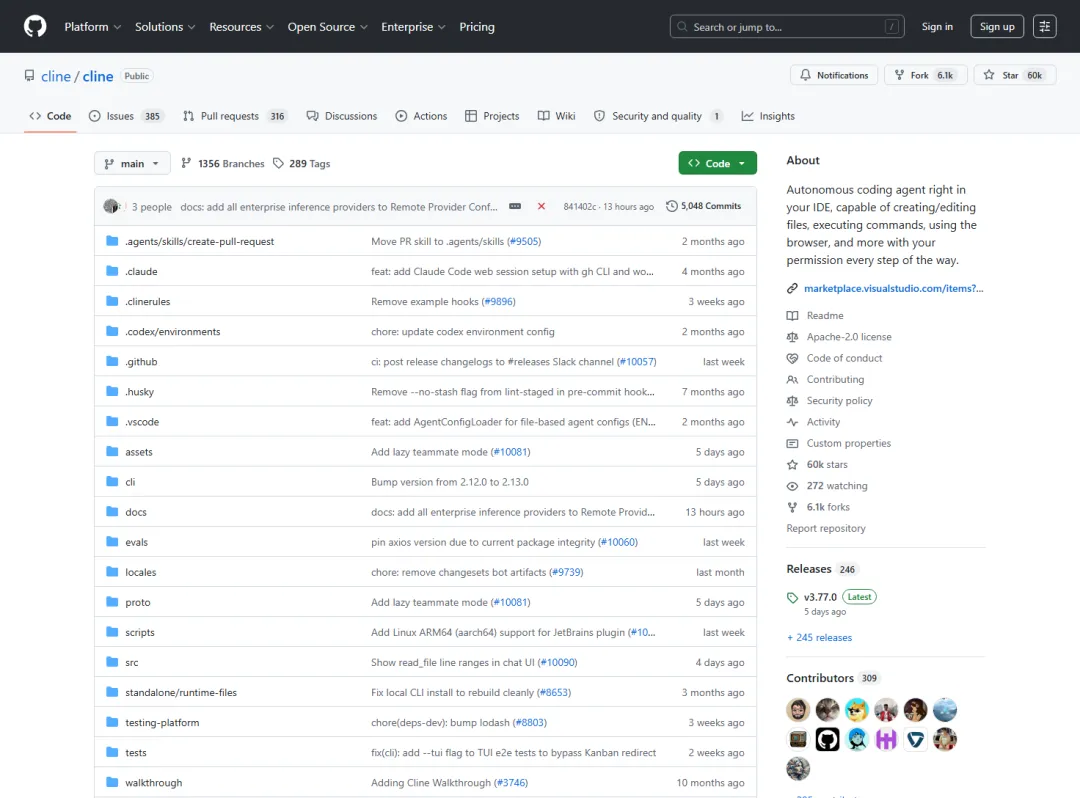Open the + 245 releases link
This screenshot has height=798, width=1080.
pyautogui.click(x=820, y=638)
